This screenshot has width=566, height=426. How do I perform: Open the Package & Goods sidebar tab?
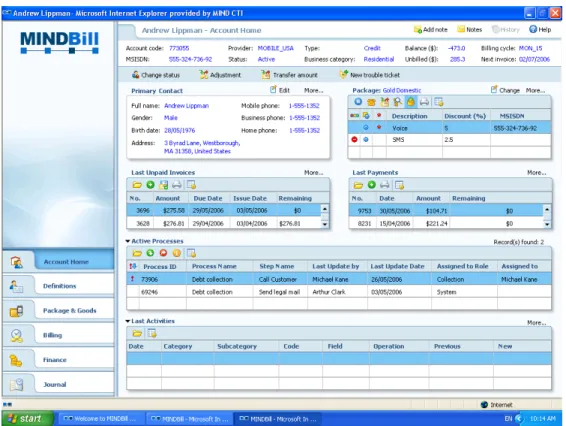[58, 310]
